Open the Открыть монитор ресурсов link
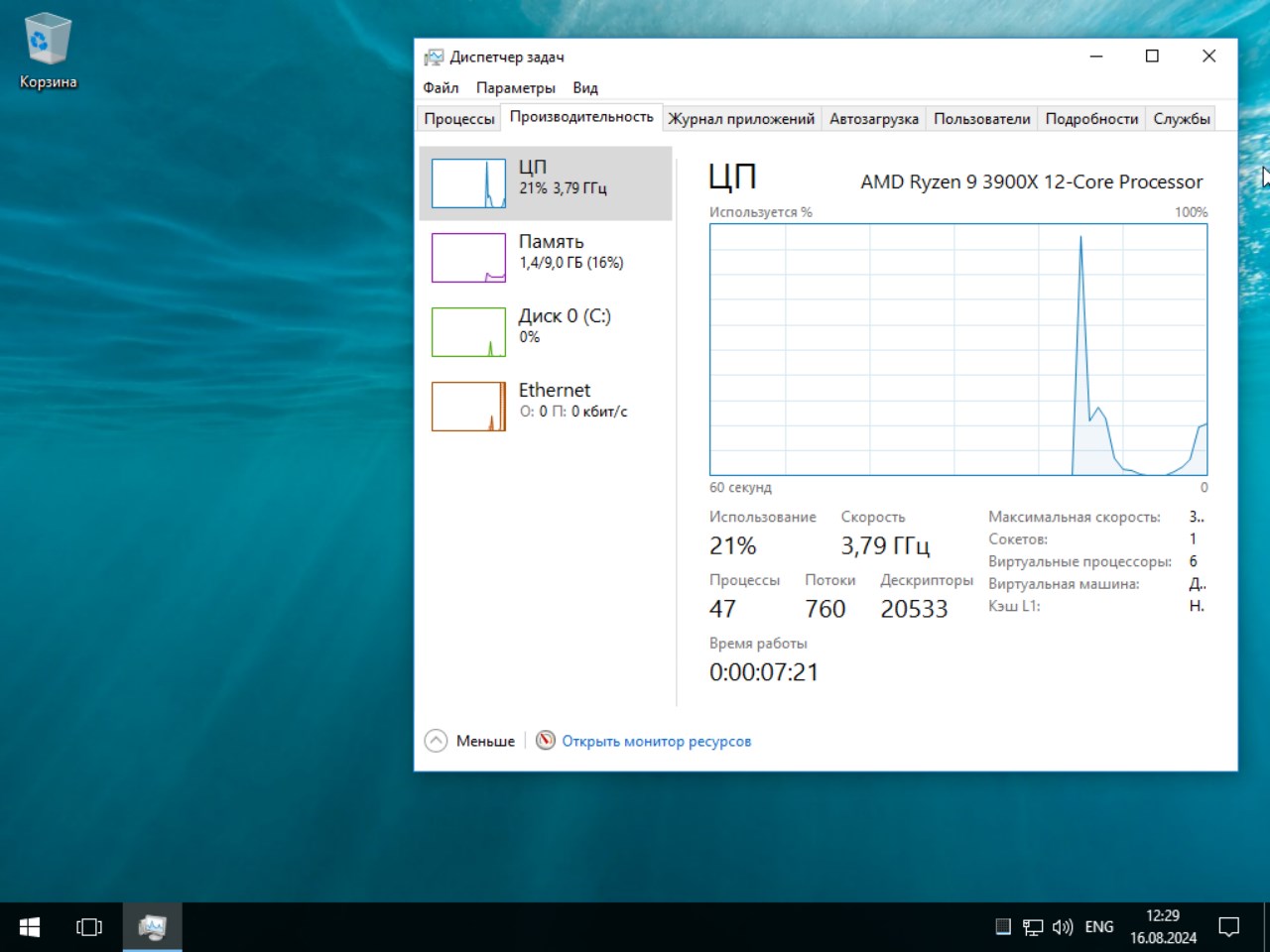Screen dimensions: 1270x952 [x=657, y=741]
